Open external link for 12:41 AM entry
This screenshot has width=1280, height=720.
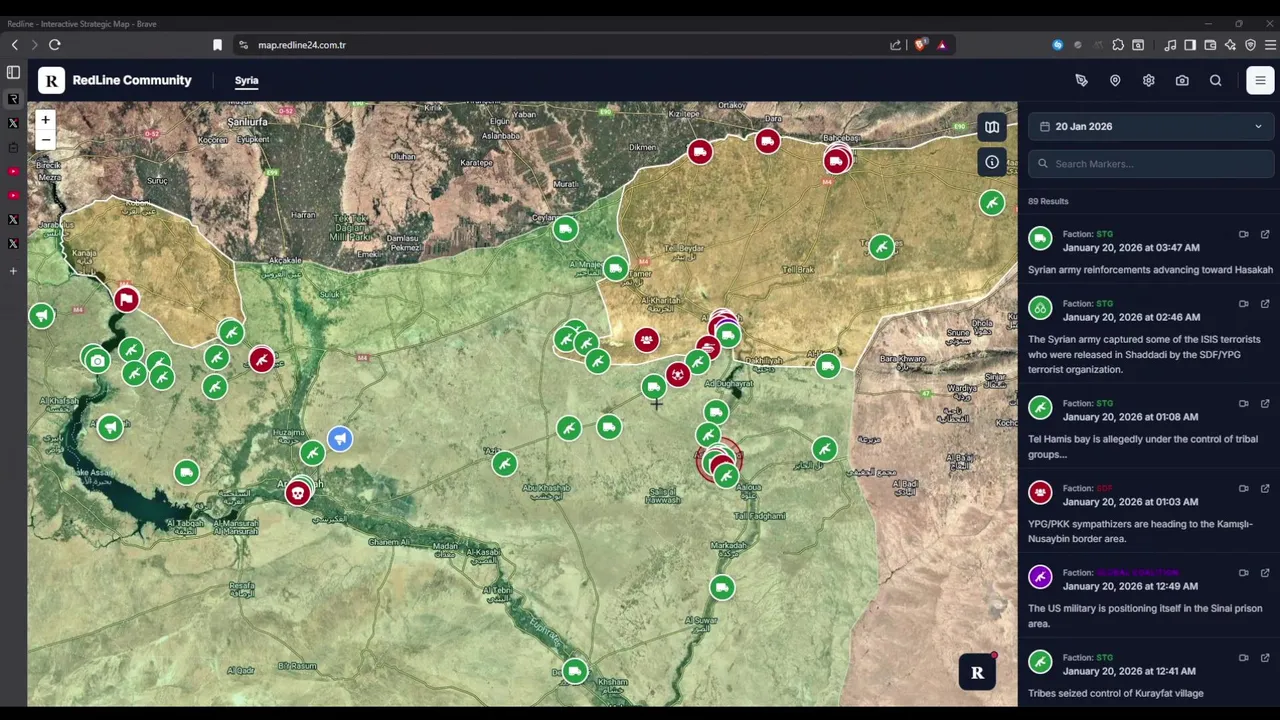1265,658
